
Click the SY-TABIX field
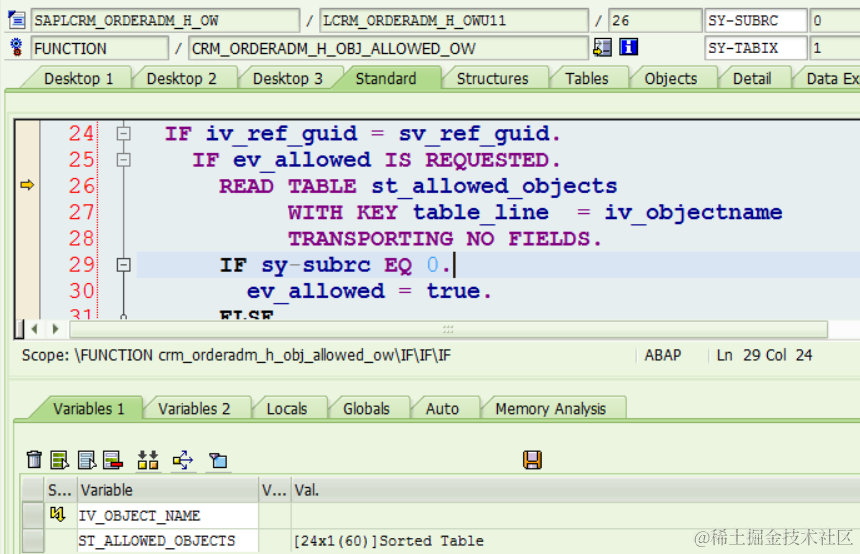point(755,48)
